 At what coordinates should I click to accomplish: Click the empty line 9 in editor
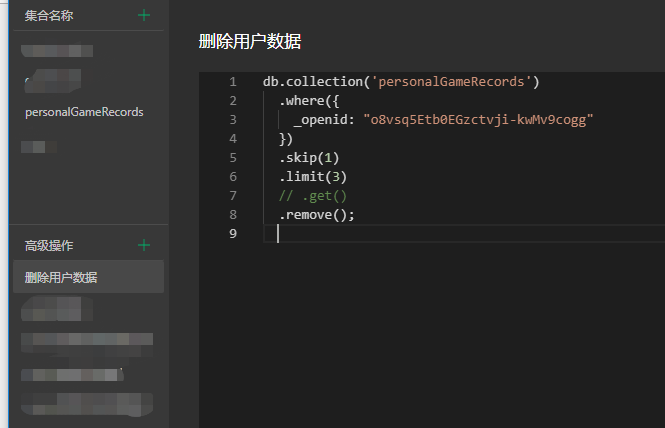pos(450,233)
